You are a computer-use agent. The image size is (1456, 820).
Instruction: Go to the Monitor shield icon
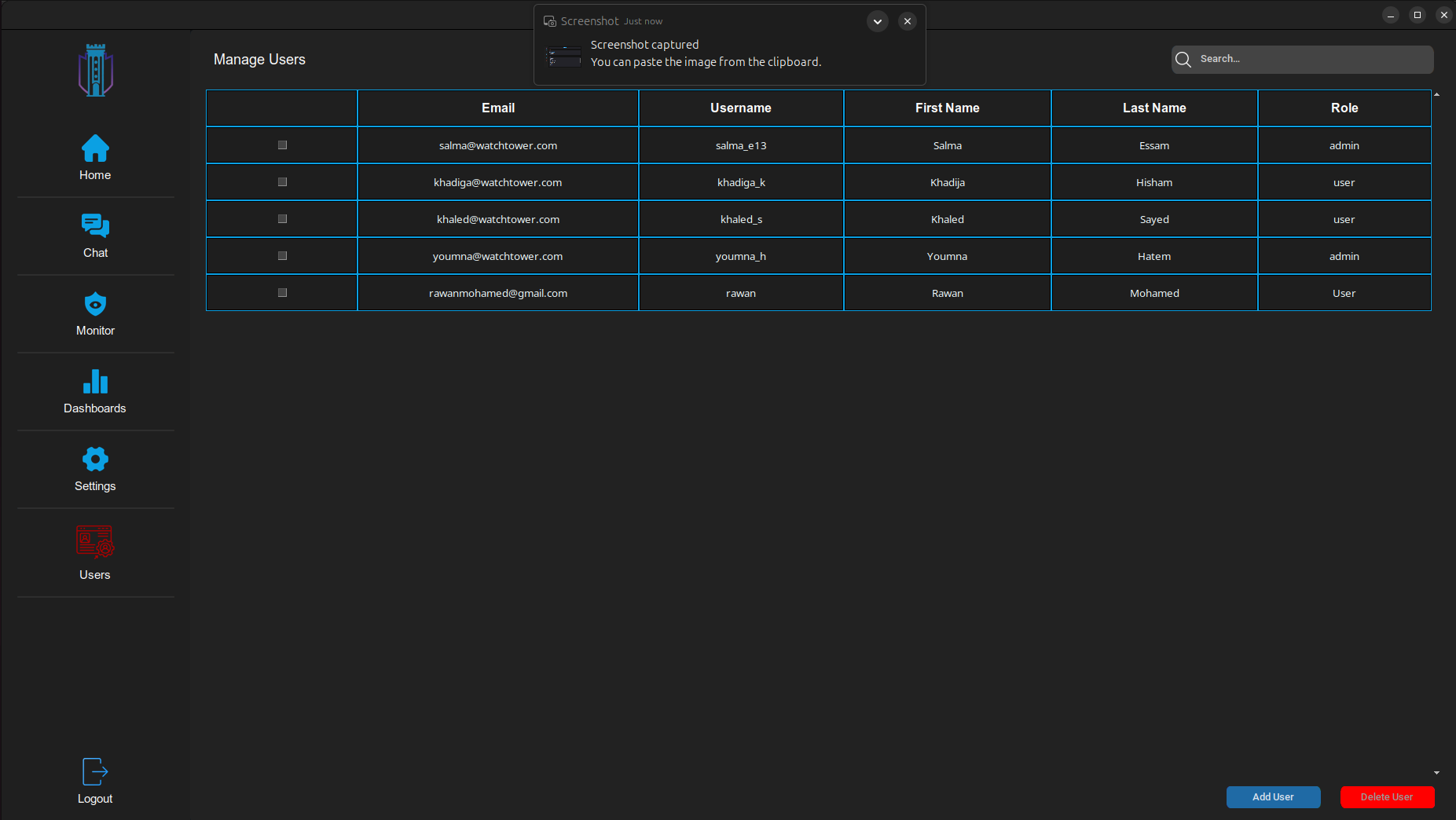[95, 303]
